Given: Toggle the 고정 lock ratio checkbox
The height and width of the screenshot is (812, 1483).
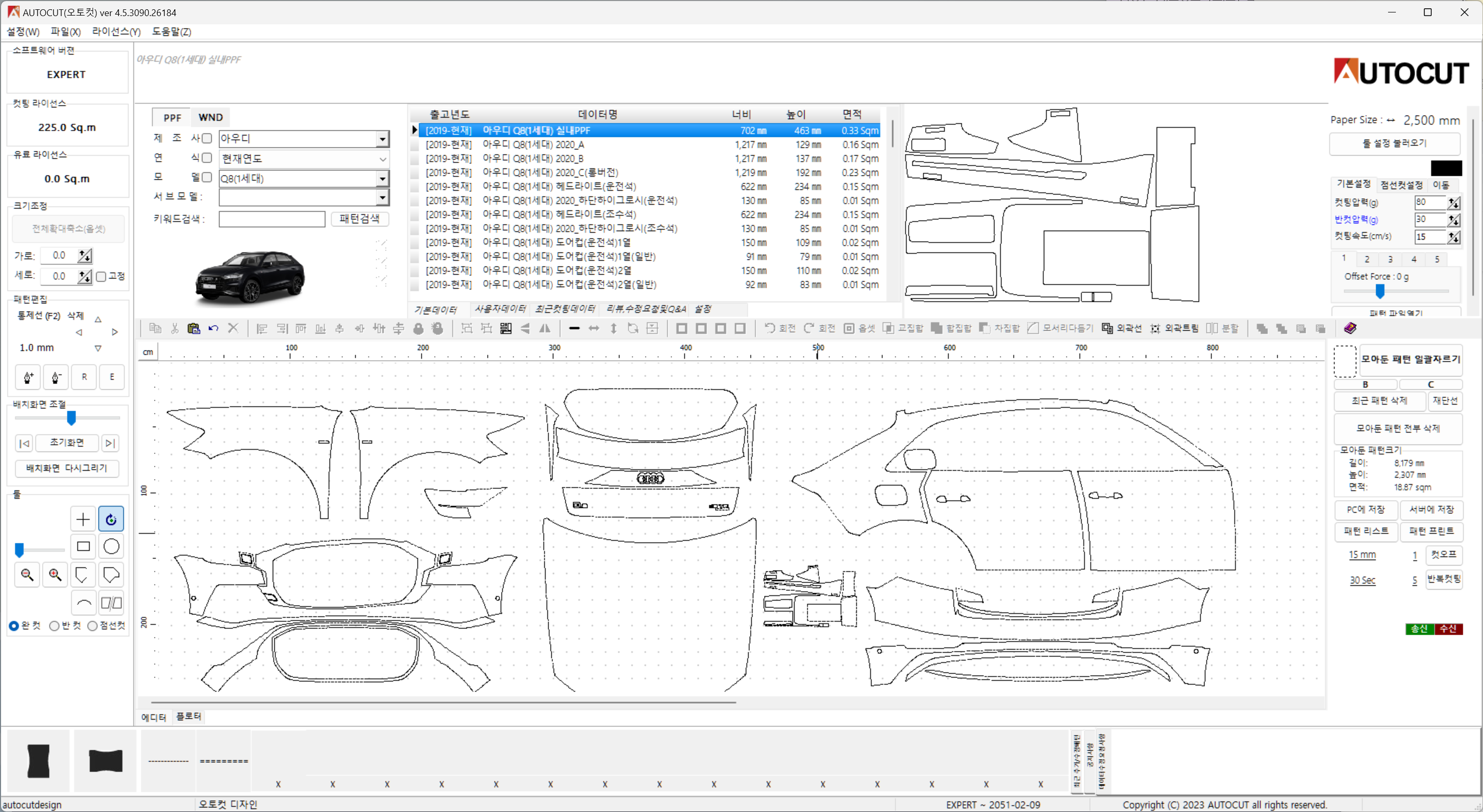Looking at the screenshot, I should click(x=101, y=276).
